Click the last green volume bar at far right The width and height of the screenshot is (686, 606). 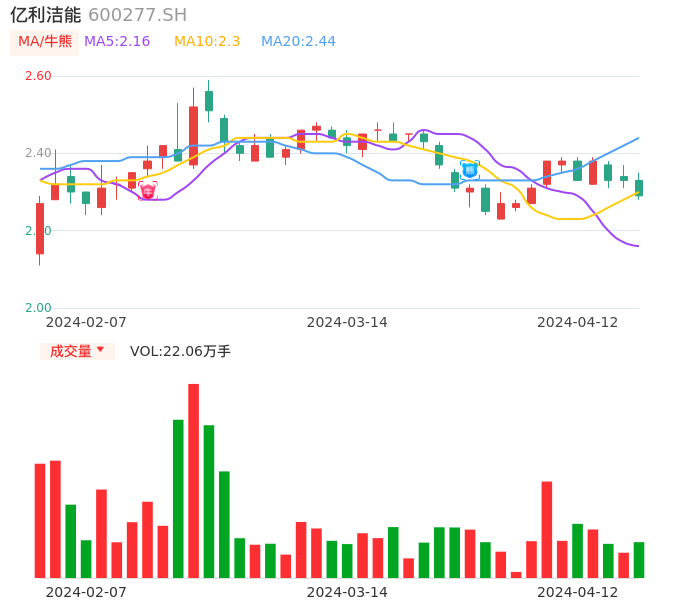tap(639, 560)
